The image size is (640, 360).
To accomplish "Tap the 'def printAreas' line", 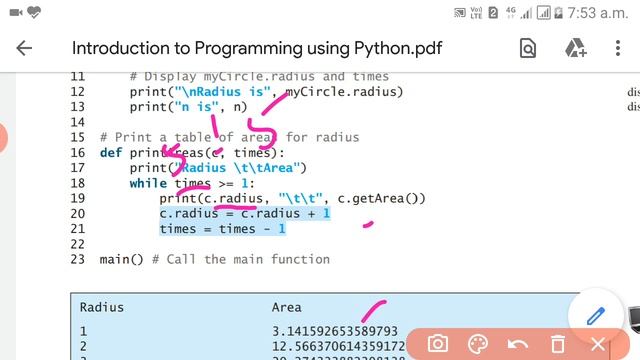I will [x=192, y=153].
